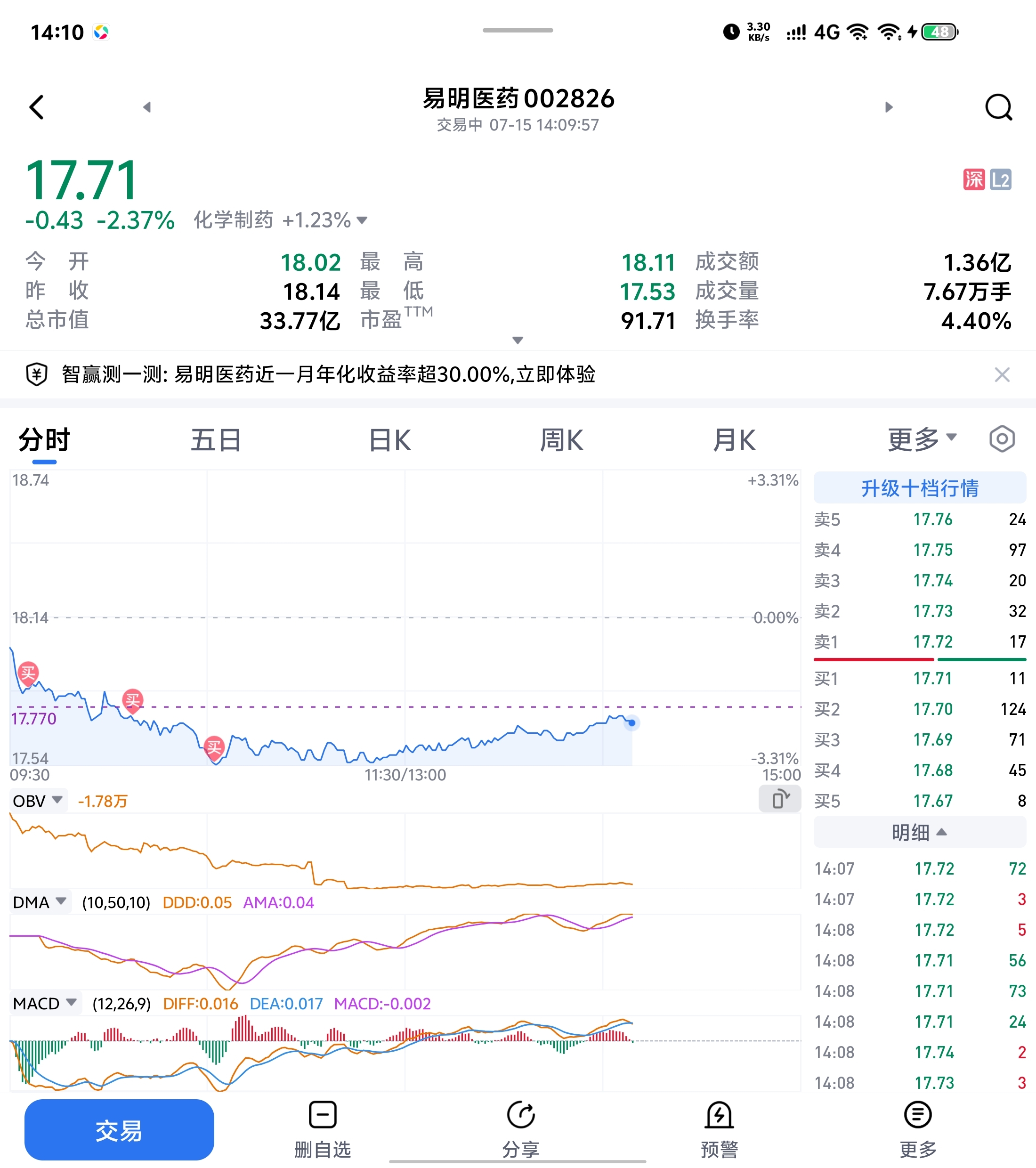Image resolution: width=1036 pixels, height=1168 pixels.
Task: Tap the MACD parameters (12,26,9)
Action: pos(121,1004)
